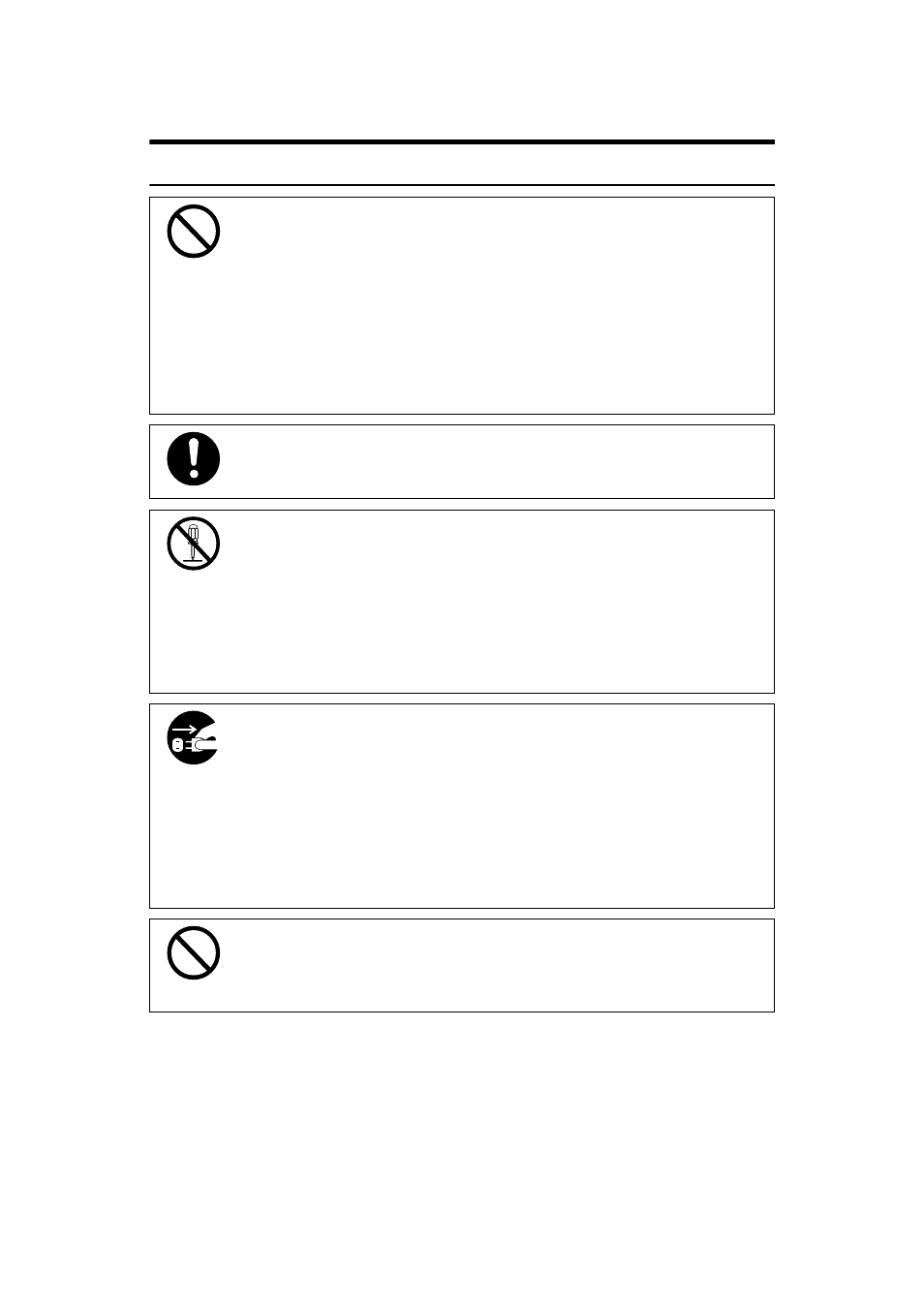Click the thick horizontal rule at page top

pos(462,142)
